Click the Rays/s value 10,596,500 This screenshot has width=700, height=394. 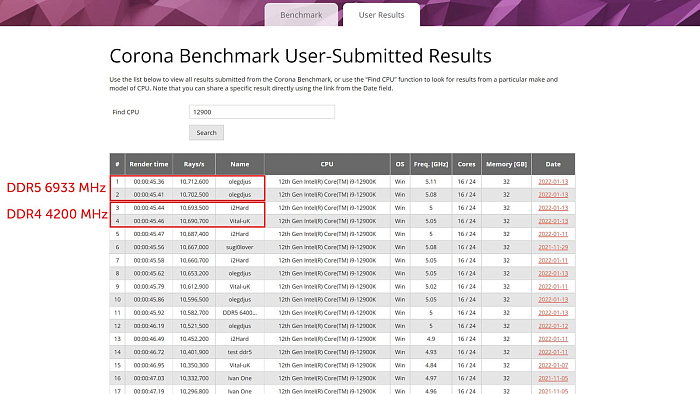pyautogui.click(x=194, y=299)
